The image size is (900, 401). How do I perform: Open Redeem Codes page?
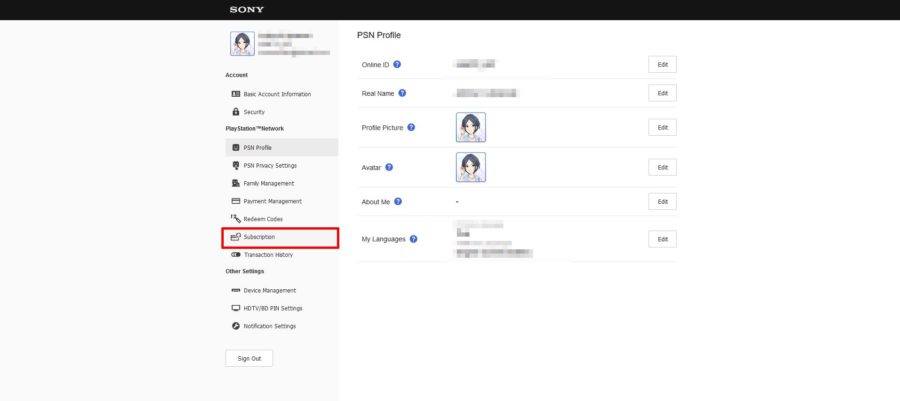(x=282, y=219)
